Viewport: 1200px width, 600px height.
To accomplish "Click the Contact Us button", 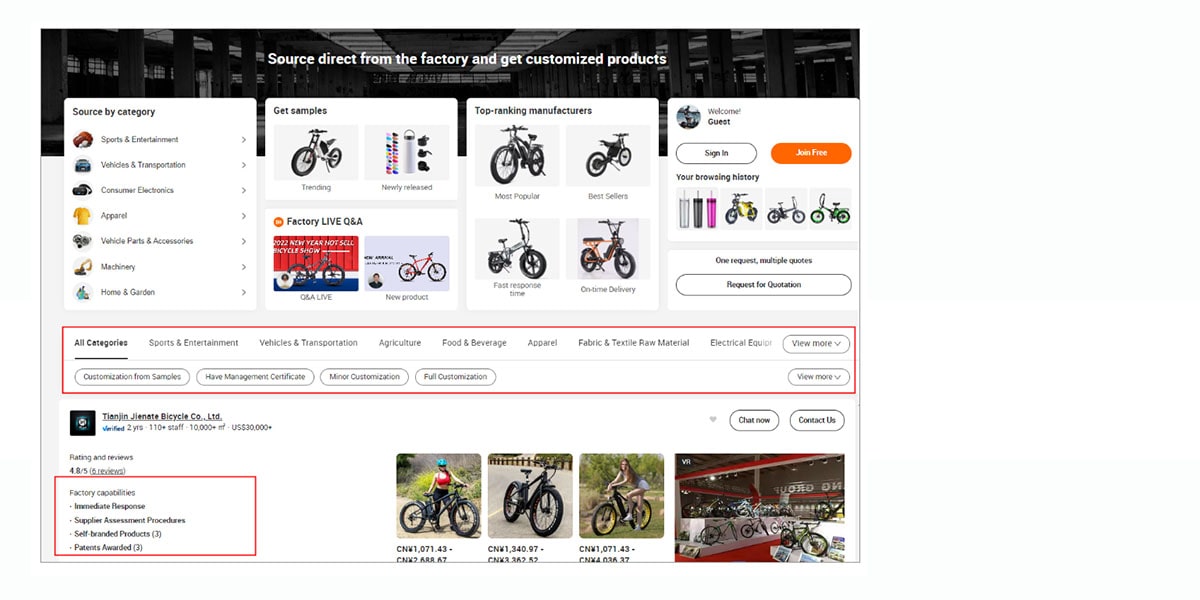I will click(x=817, y=420).
